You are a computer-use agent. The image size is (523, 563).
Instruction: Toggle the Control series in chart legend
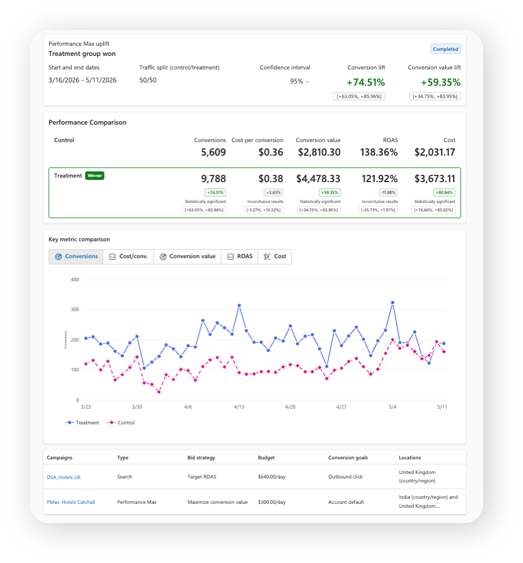tap(121, 423)
